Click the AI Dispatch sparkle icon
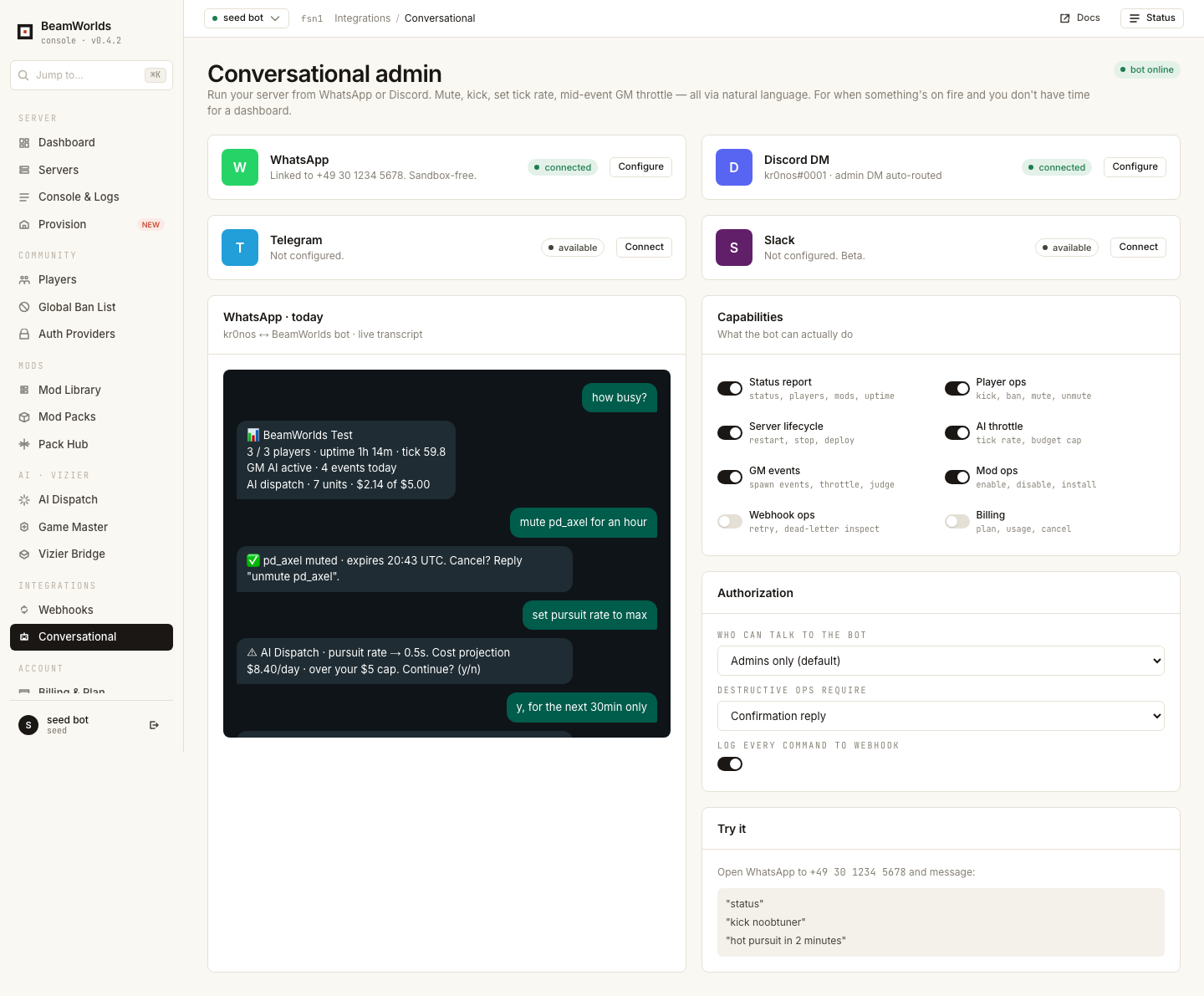 24,500
